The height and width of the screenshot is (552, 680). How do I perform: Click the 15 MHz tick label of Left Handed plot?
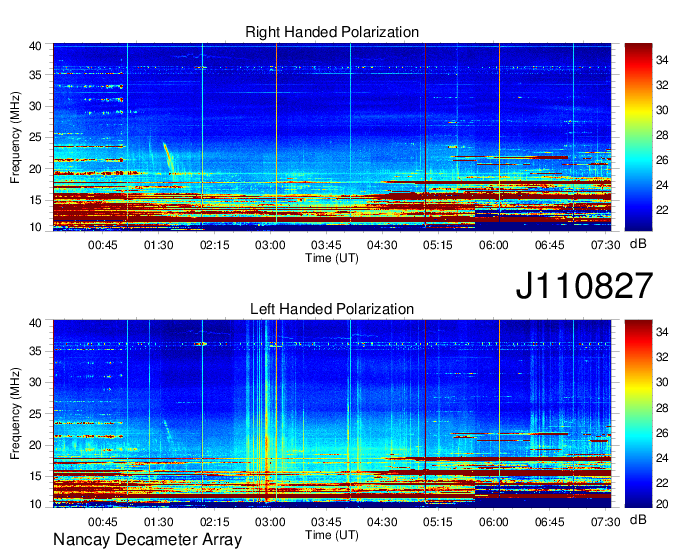[x=35, y=476]
